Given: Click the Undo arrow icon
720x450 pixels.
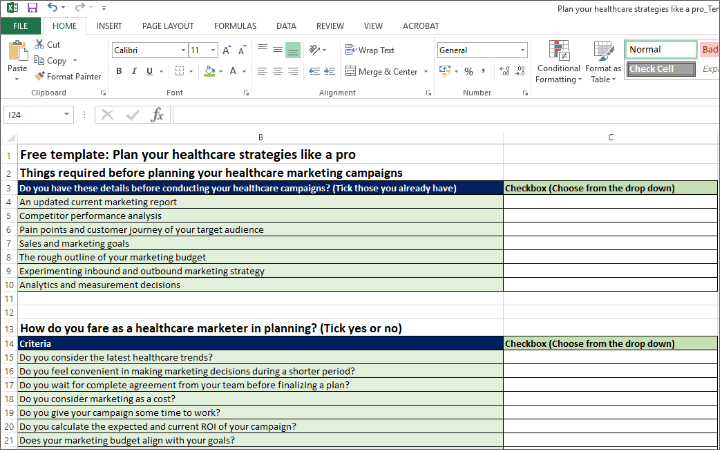Looking at the screenshot, I should coord(53,8).
